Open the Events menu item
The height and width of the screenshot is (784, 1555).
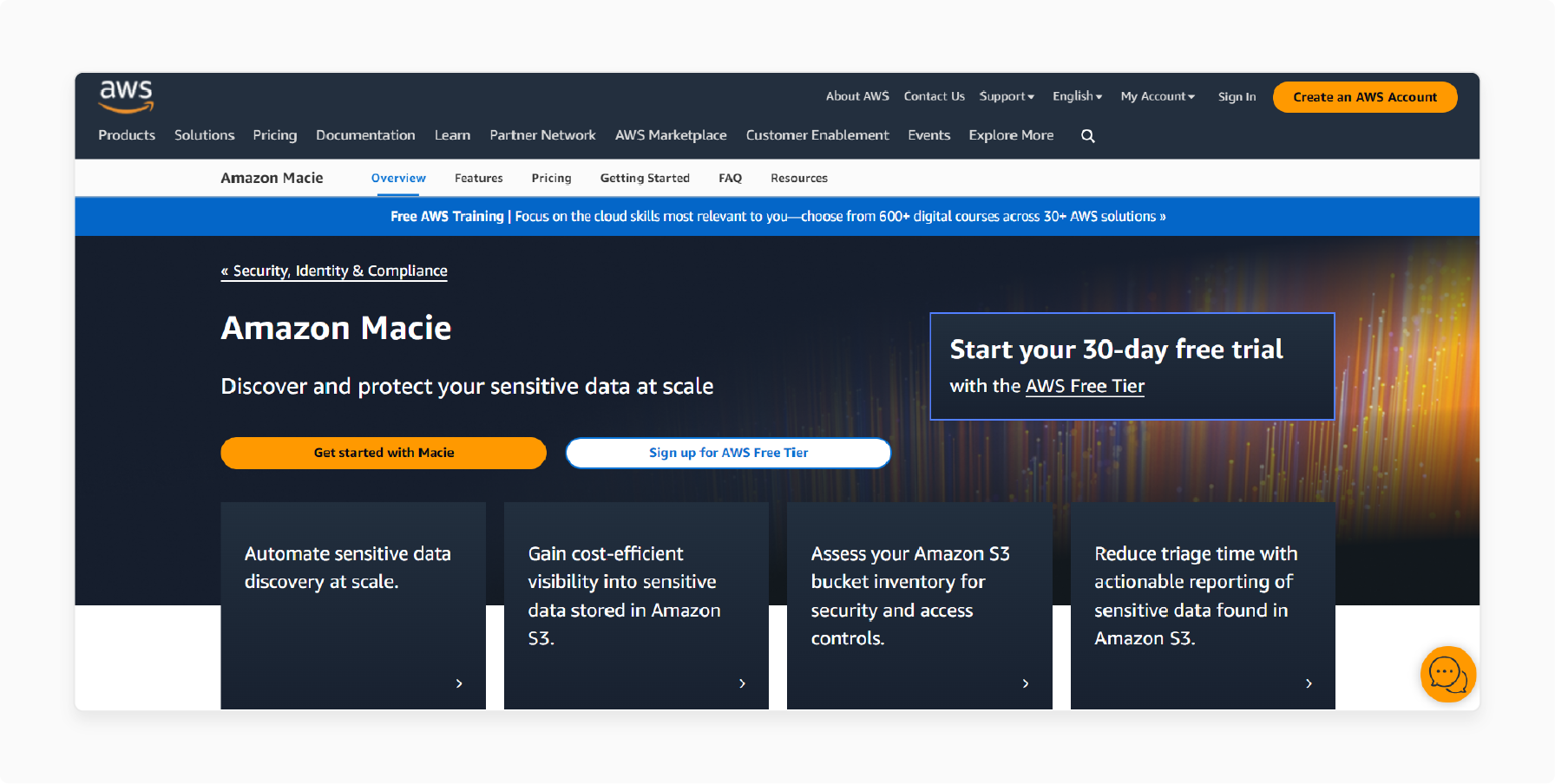pyautogui.click(x=928, y=135)
